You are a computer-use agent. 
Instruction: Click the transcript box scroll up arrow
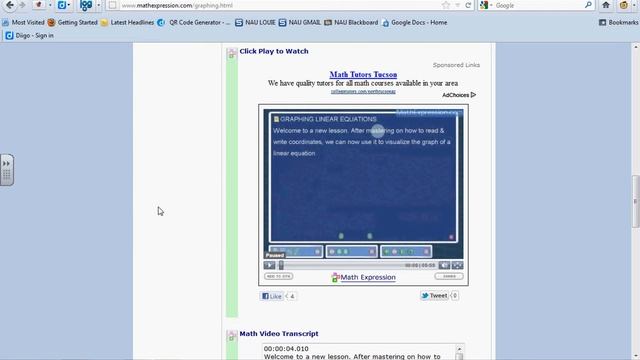pyautogui.click(x=459, y=349)
